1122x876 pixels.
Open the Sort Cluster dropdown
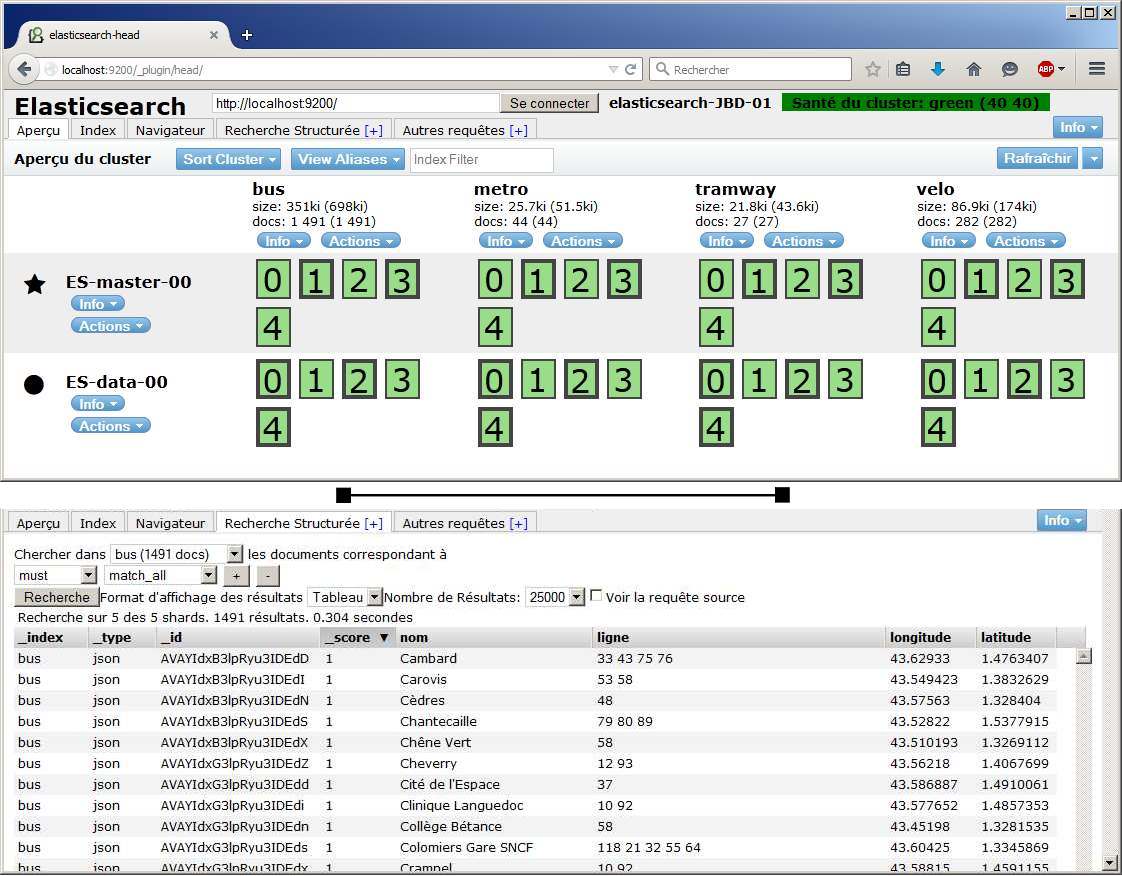(x=230, y=159)
